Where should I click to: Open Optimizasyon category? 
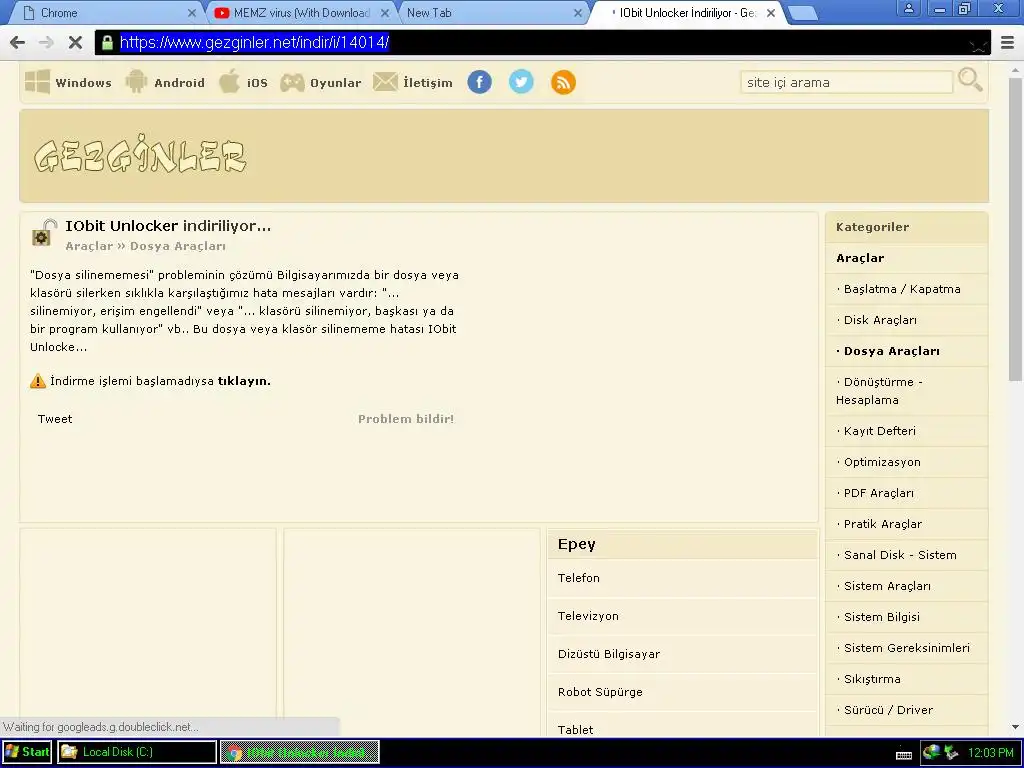point(882,462)
